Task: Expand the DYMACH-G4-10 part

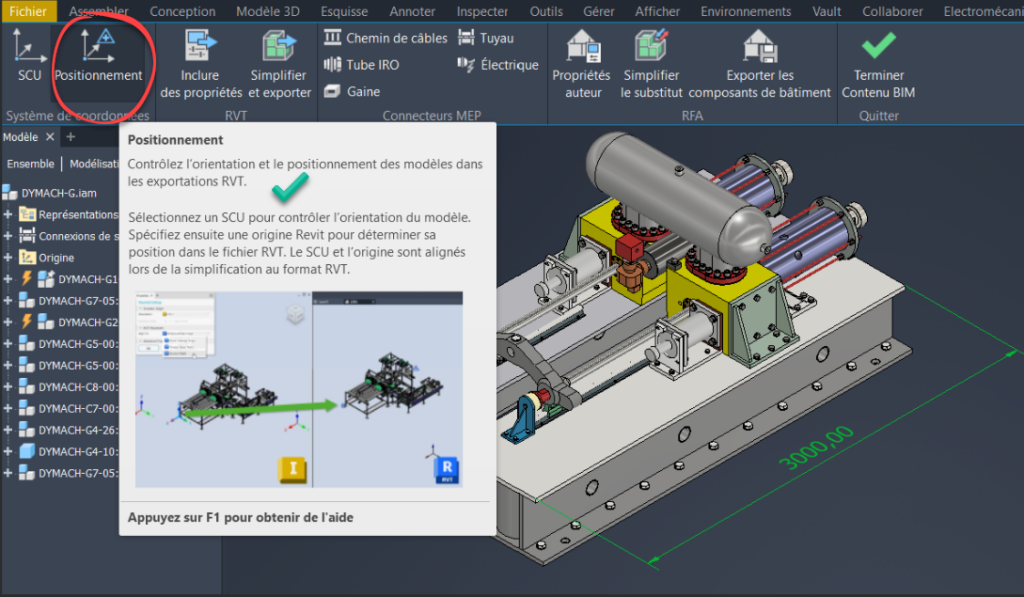Action: (8, 451)
